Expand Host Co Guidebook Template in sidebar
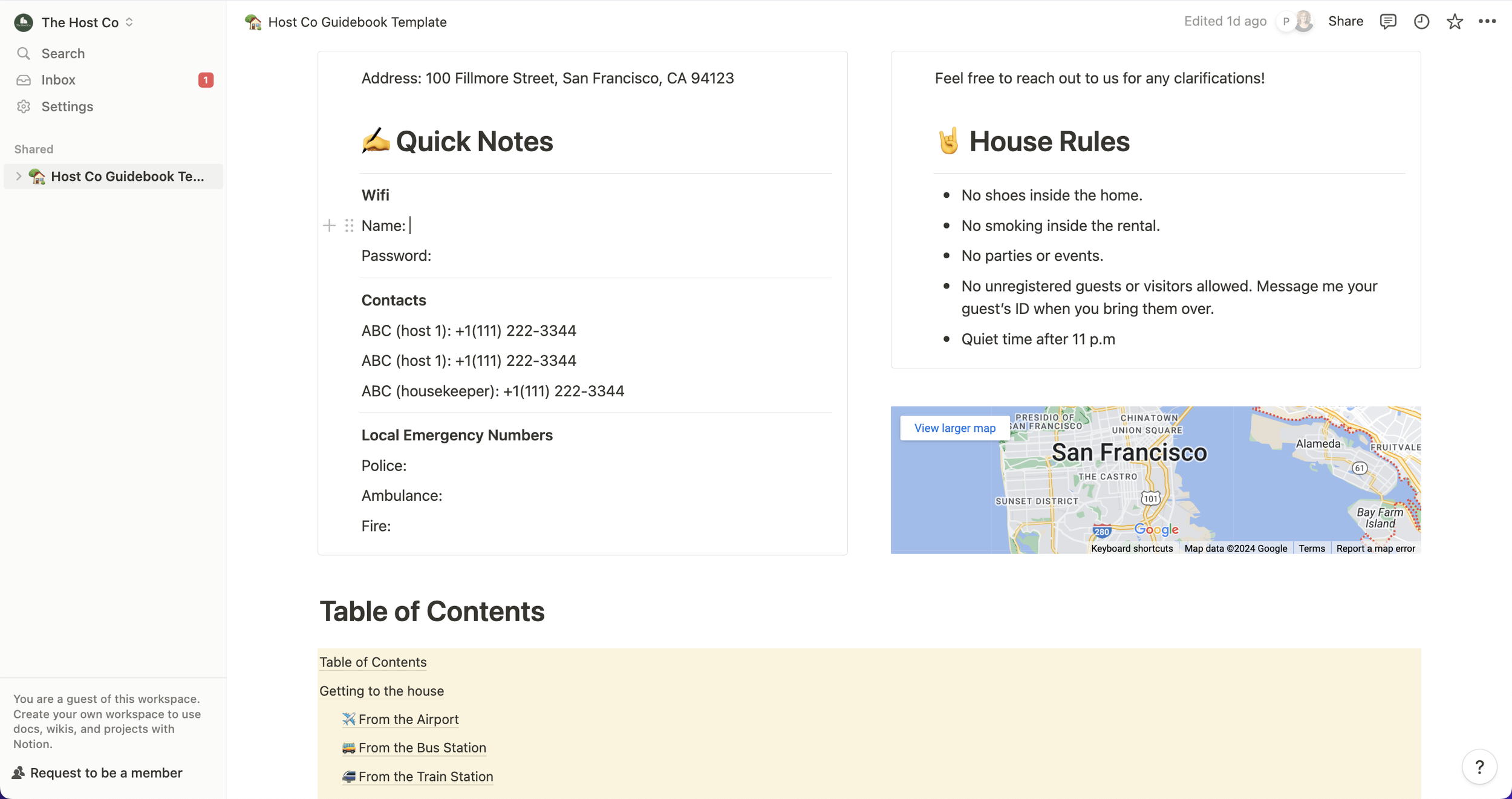 click(x=19, y=176)
